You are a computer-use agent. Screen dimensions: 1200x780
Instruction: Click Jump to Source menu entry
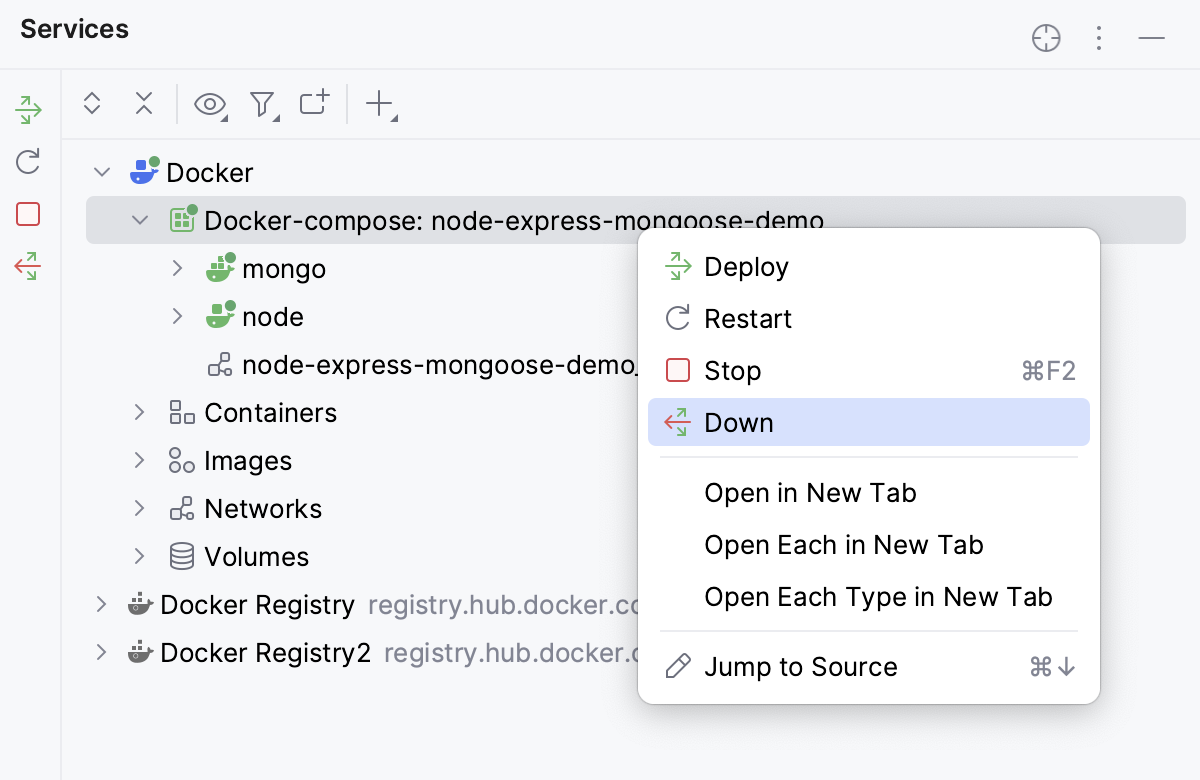[800, 666]
